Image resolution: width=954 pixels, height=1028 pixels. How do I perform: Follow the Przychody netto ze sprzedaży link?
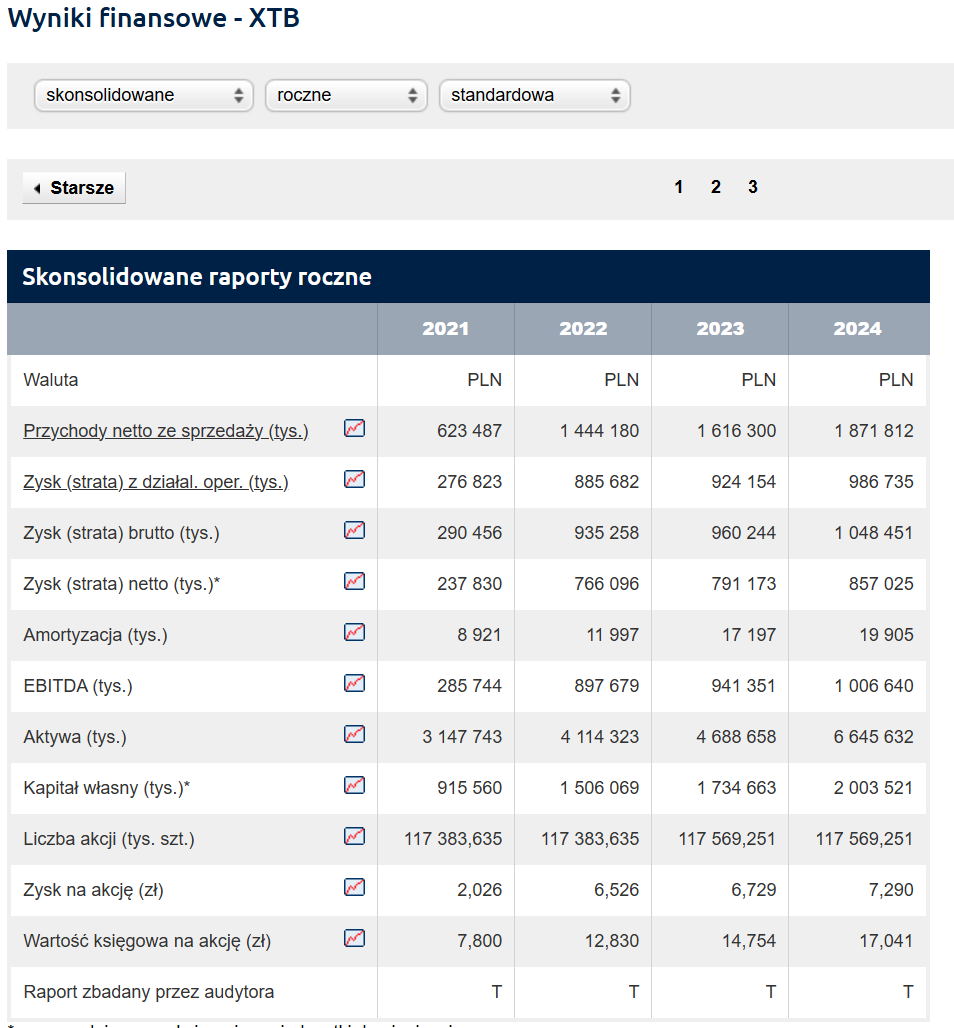pyautogui.click(x=166, y=431)
